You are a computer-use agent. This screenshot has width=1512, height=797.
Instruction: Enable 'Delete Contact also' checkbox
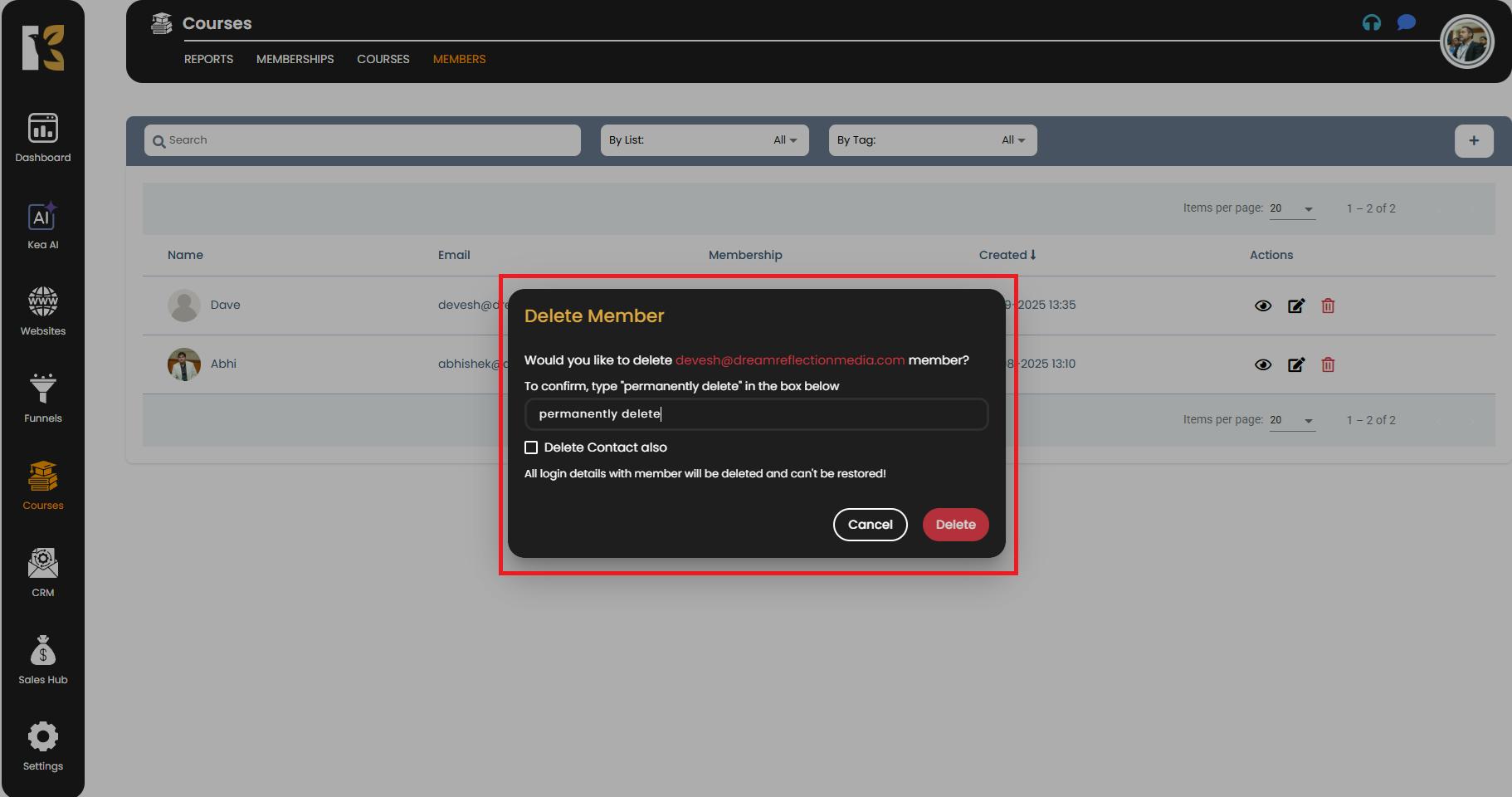click(x=531, y=447)
